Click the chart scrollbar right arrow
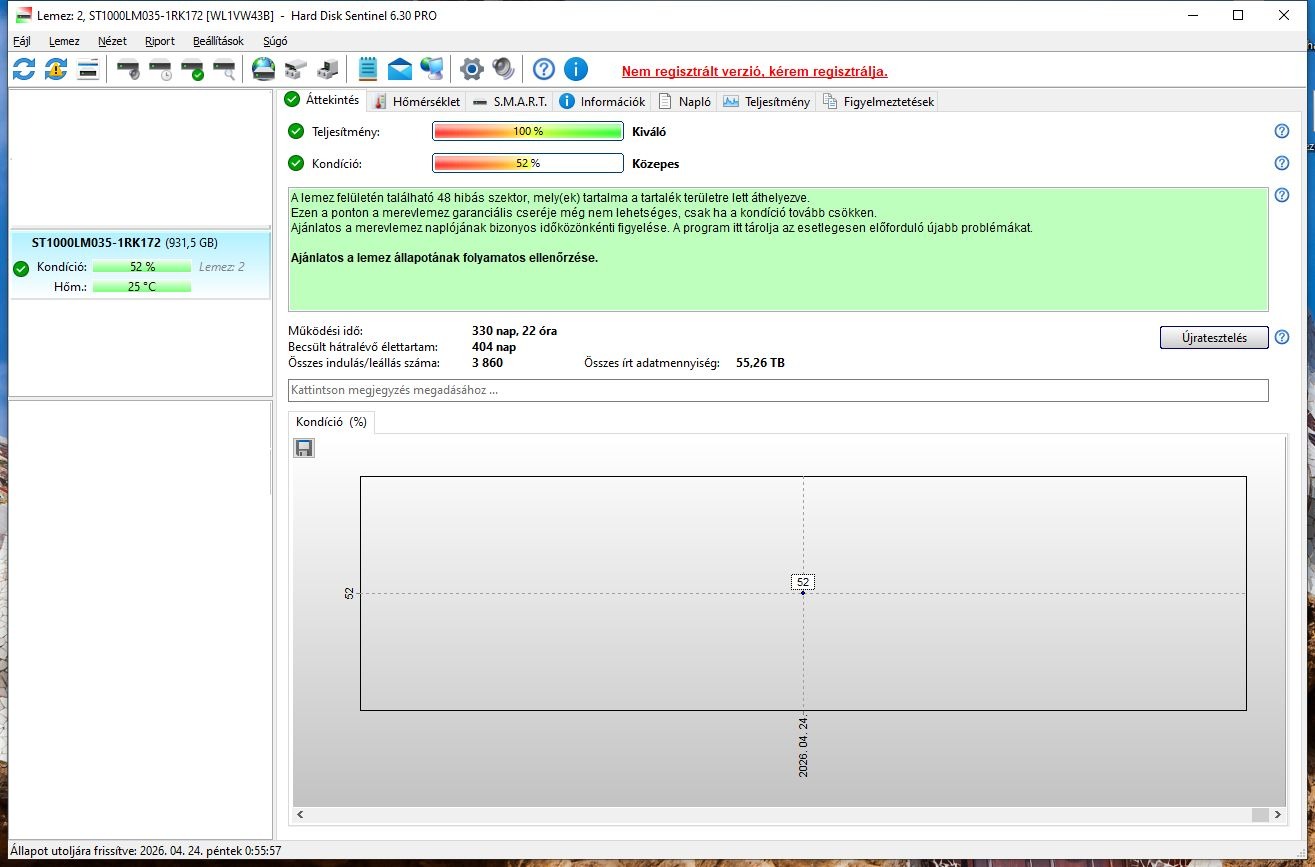The height and width of the screenshot is (867, 1315). point(1278,815)
